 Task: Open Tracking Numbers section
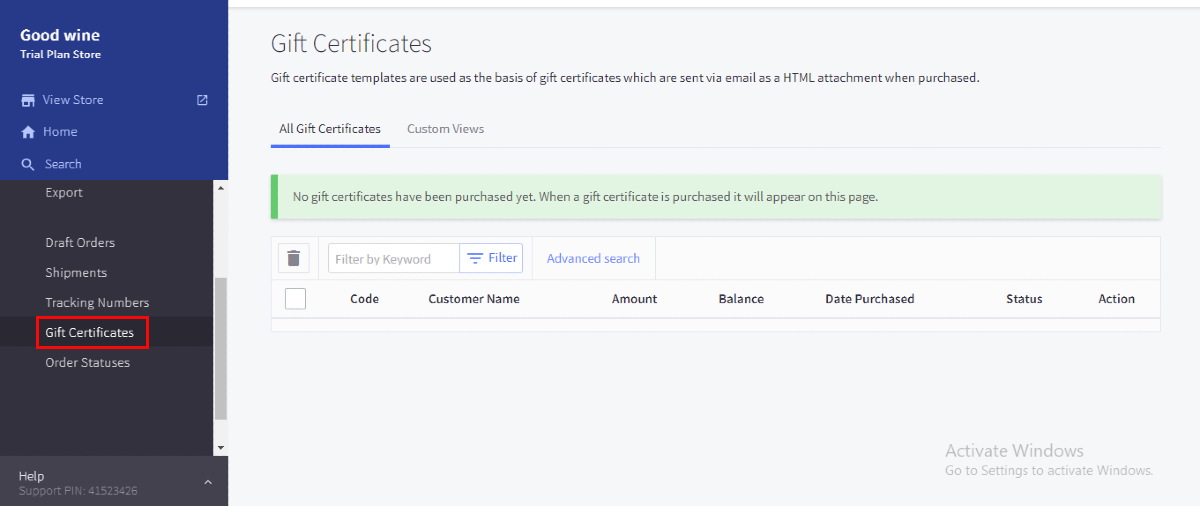pos(97,302)
